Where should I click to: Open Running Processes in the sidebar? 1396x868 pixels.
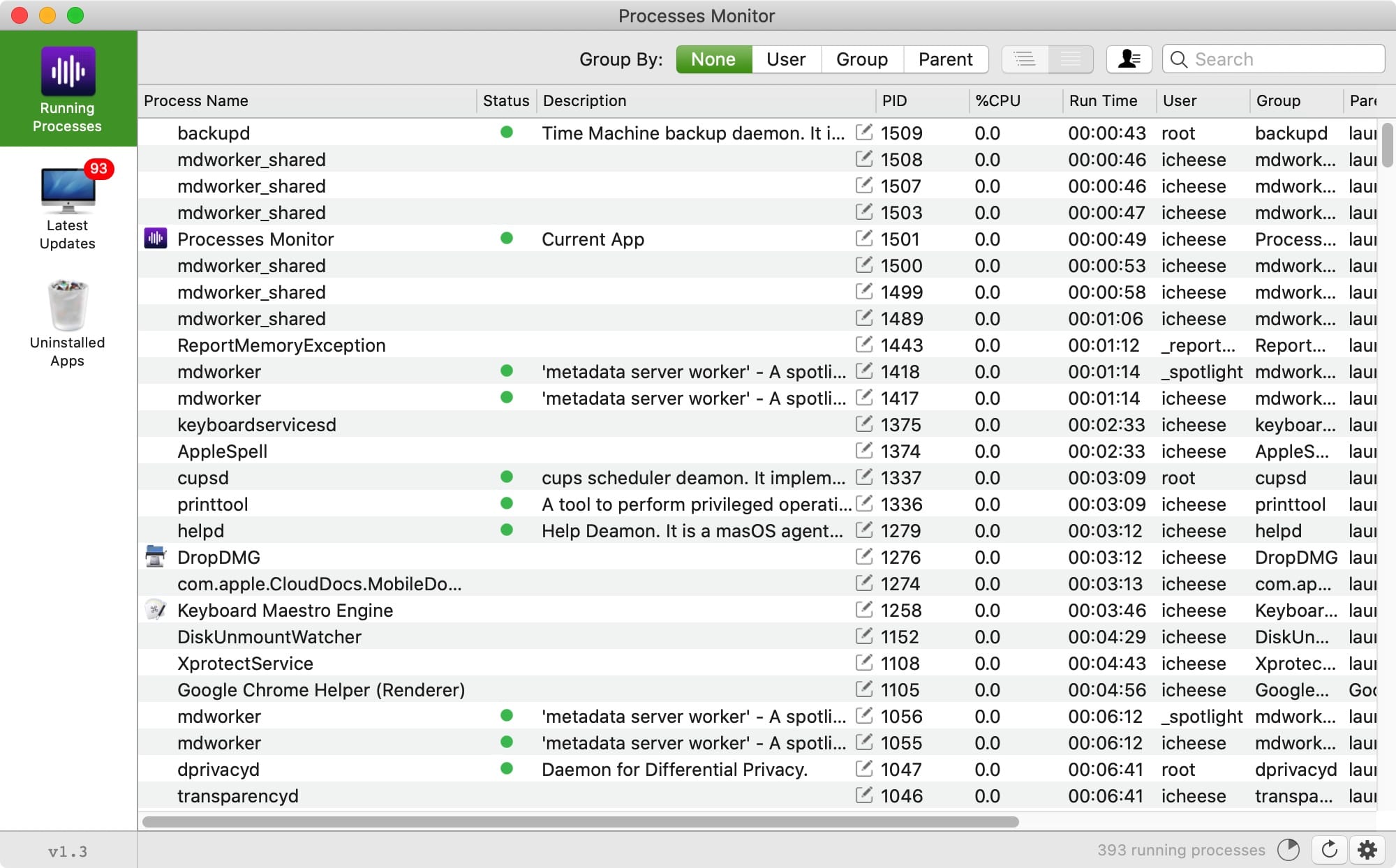[68, 89]
